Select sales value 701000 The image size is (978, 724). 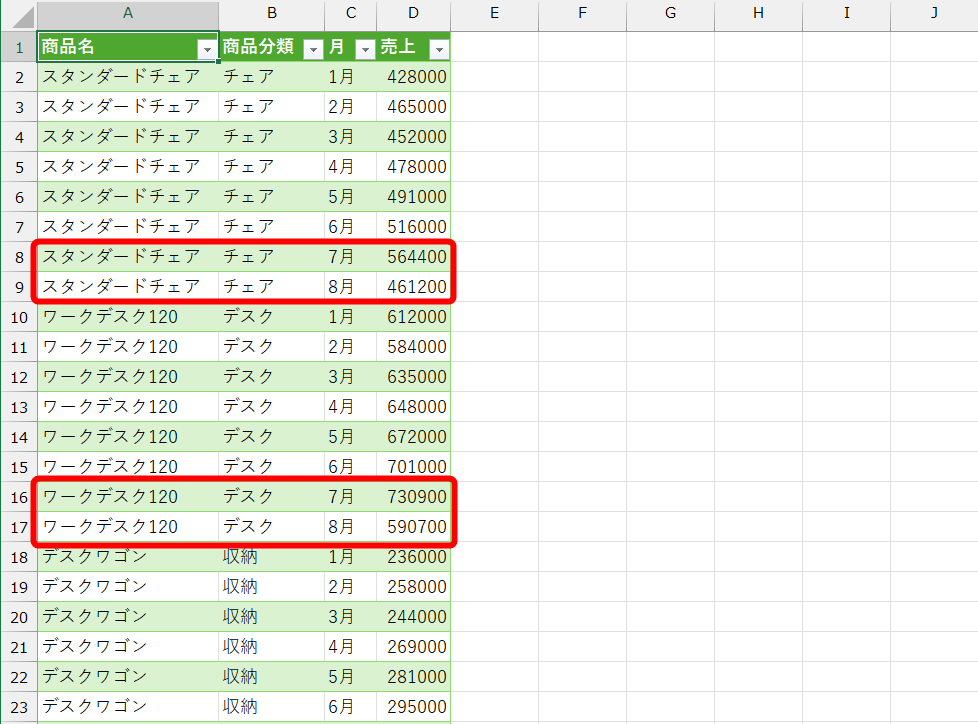point(414,466)
